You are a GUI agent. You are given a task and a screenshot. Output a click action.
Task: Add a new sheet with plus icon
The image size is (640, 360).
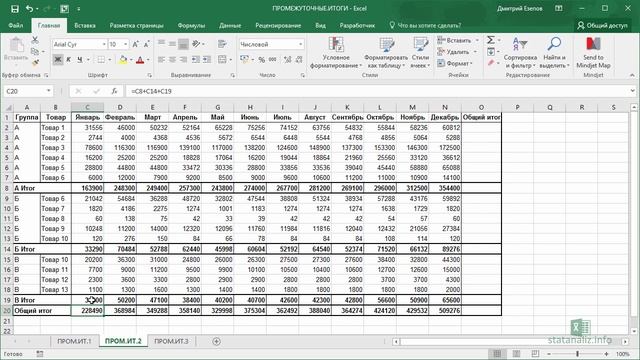216,341
